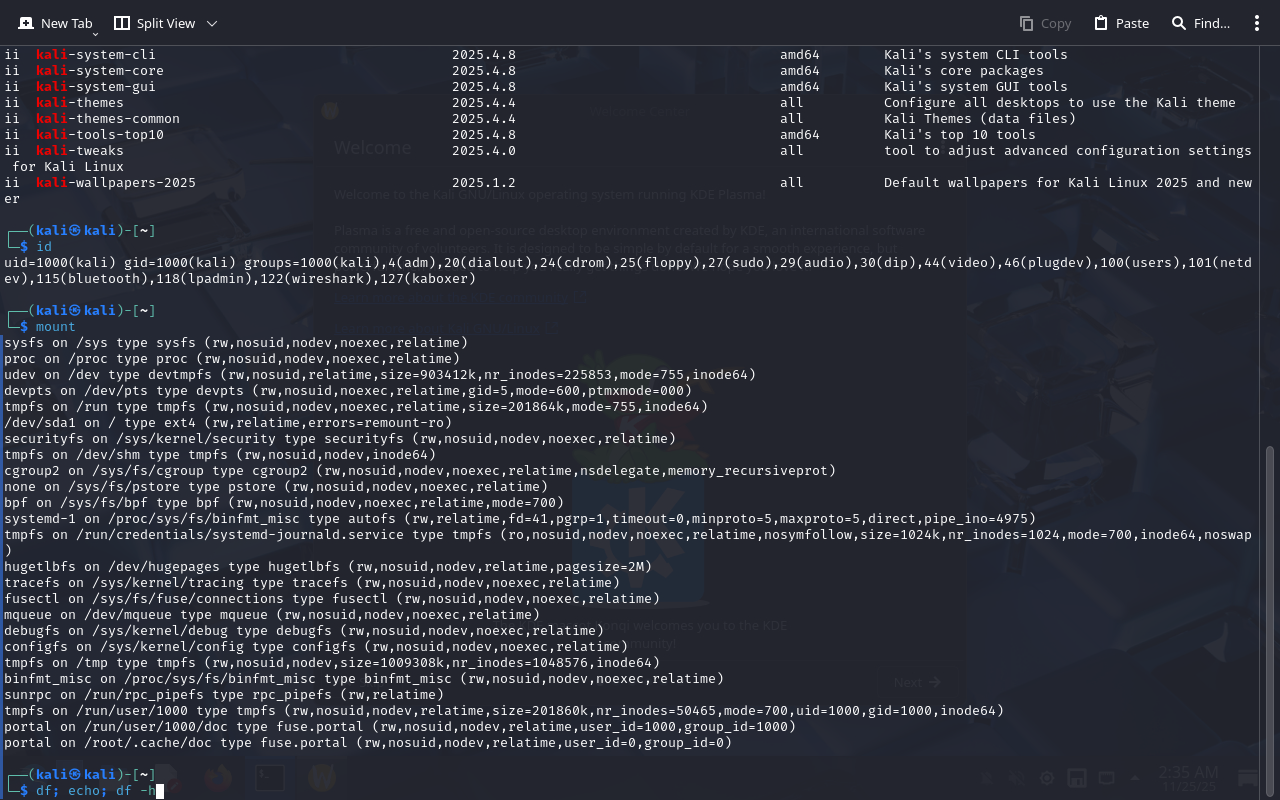Screen dimensions: 1280x800
Task: Open the Find... search label
Action: click(x=1212, y=23)
